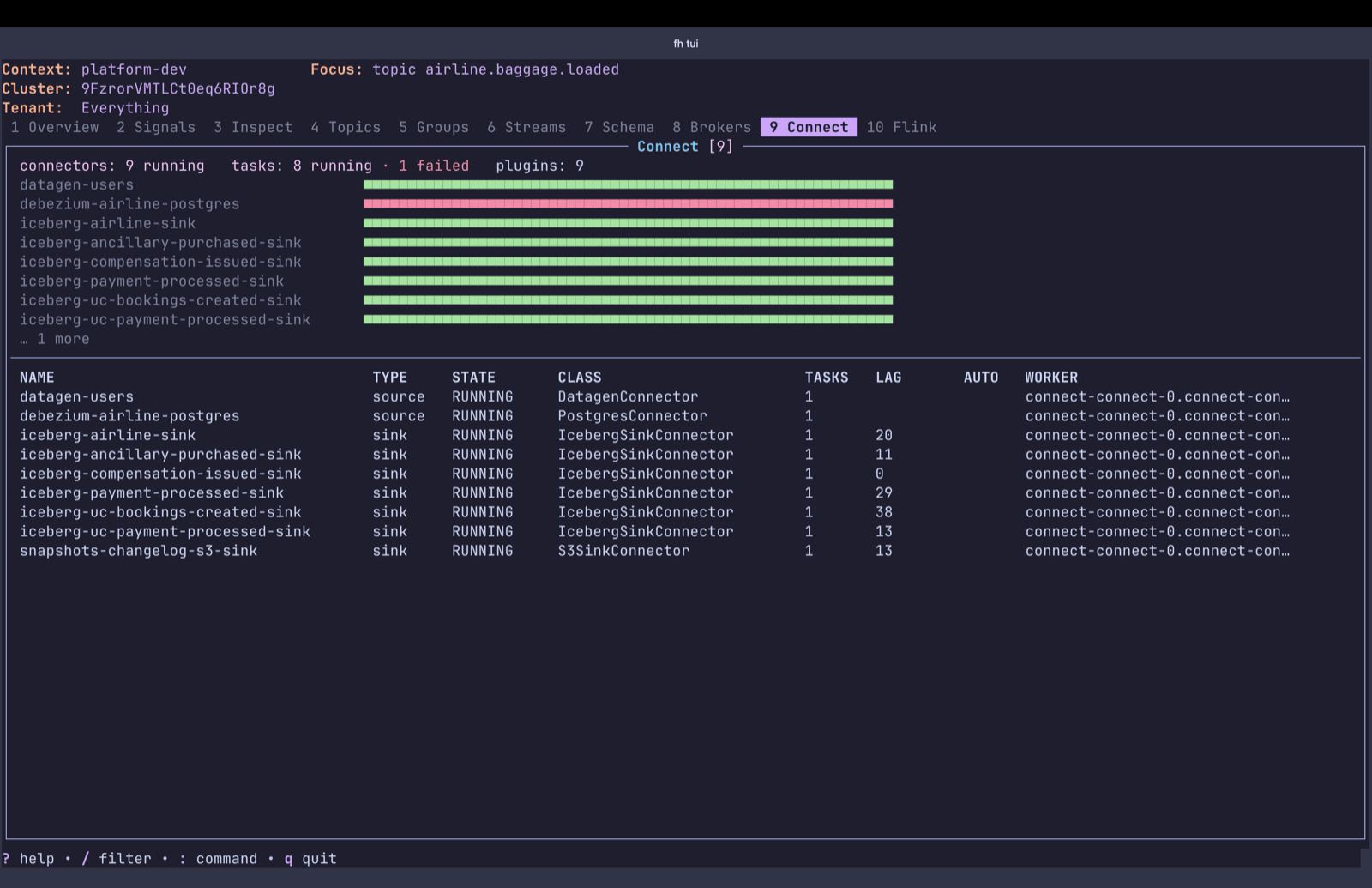Click the lag value 38
The width and height of the screenshot is (1372, 888).
click(x=884, y=512)
